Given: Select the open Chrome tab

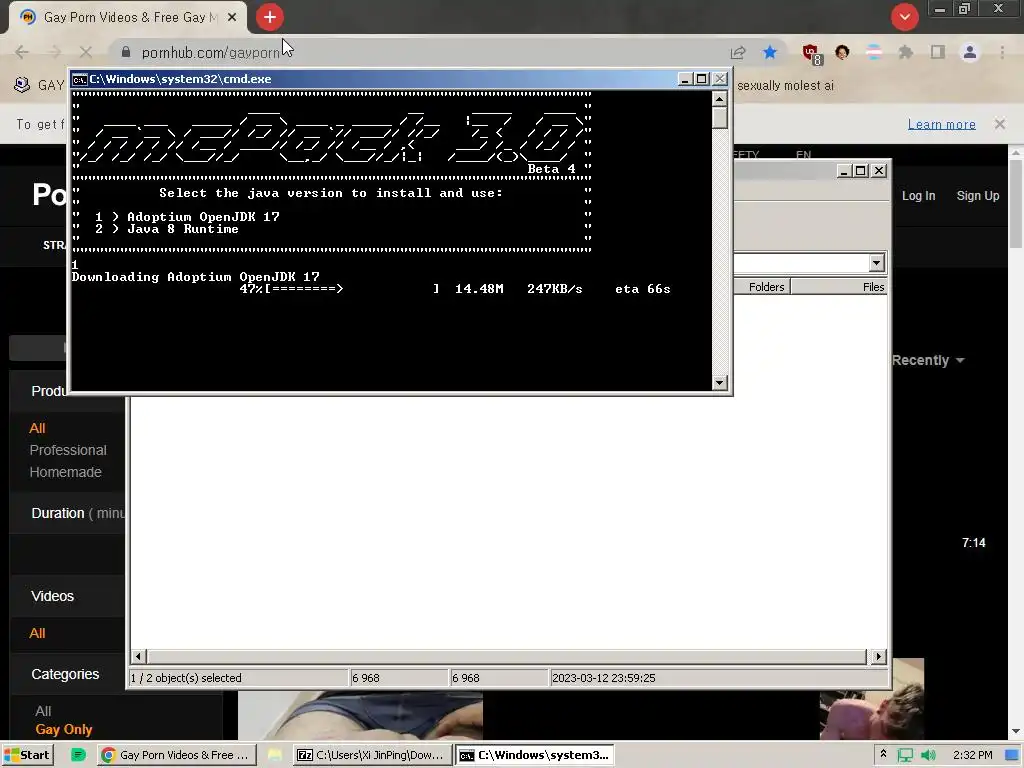Looking at the screenshot, I should tap(128, 18).
